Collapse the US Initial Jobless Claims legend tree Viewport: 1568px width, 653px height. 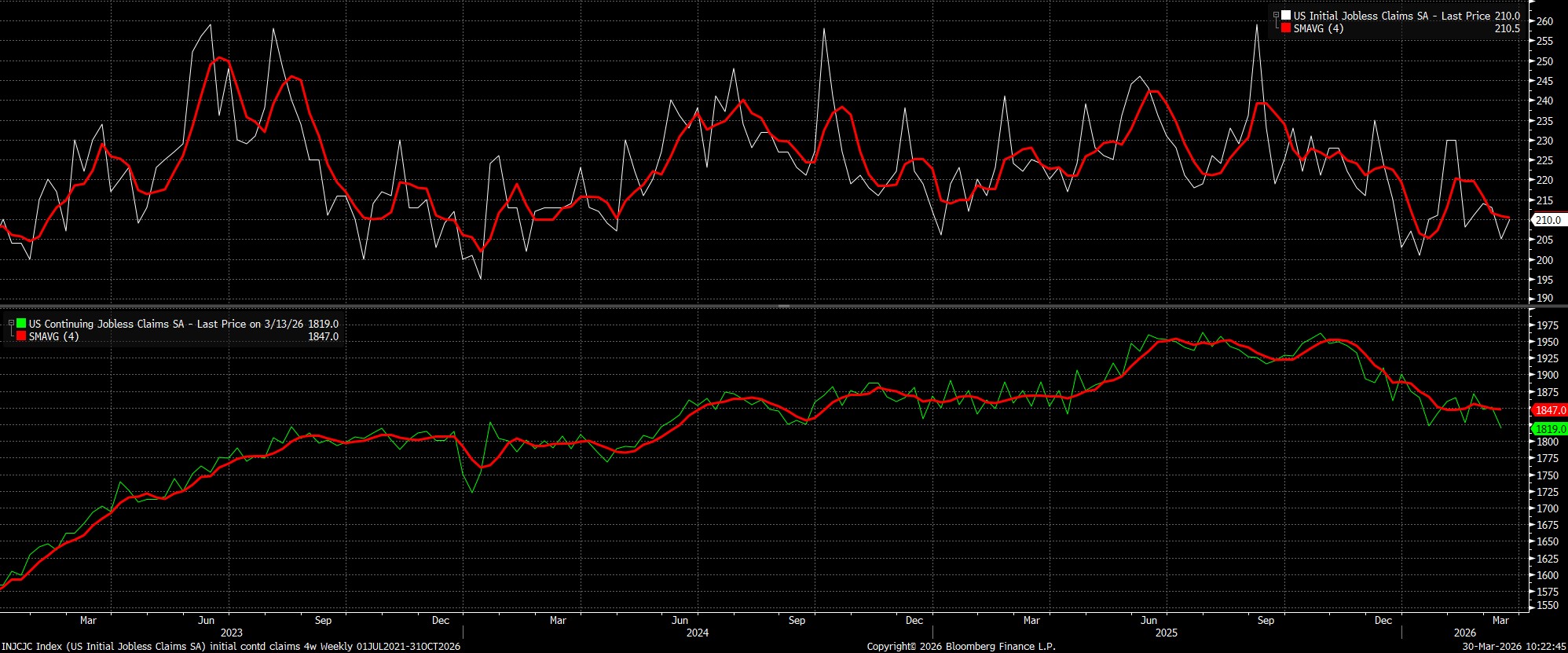point(1275,15)
